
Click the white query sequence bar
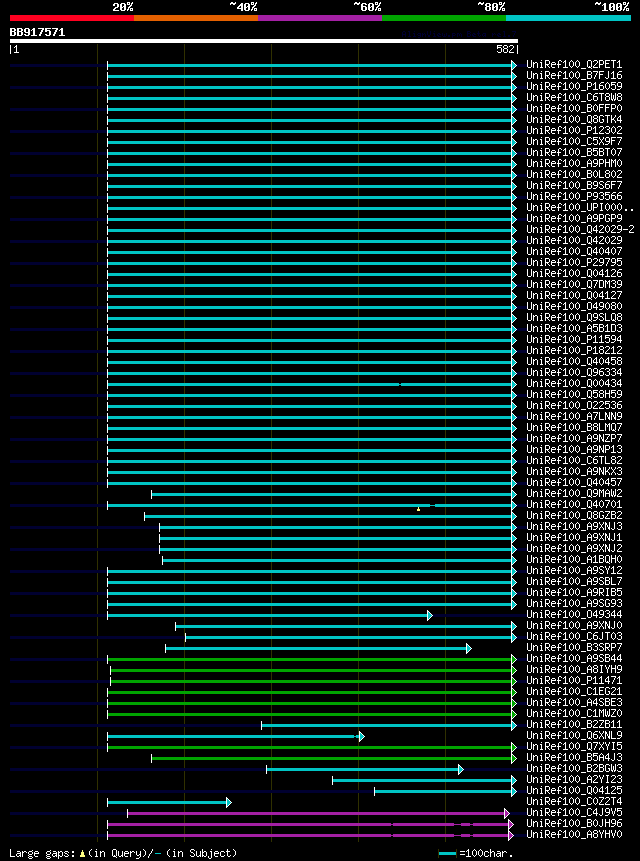point(263,41)
